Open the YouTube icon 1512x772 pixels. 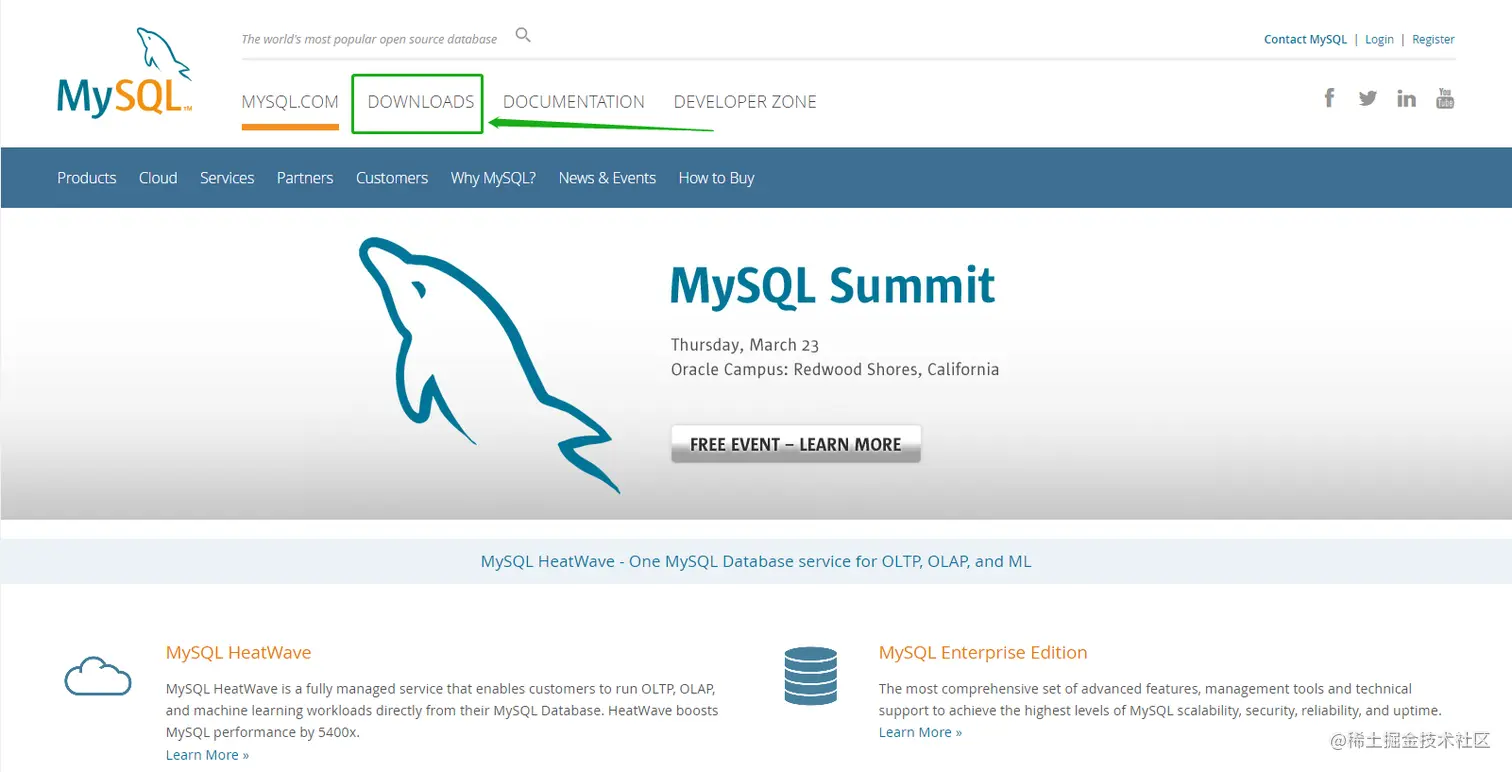click(1445, 98)
